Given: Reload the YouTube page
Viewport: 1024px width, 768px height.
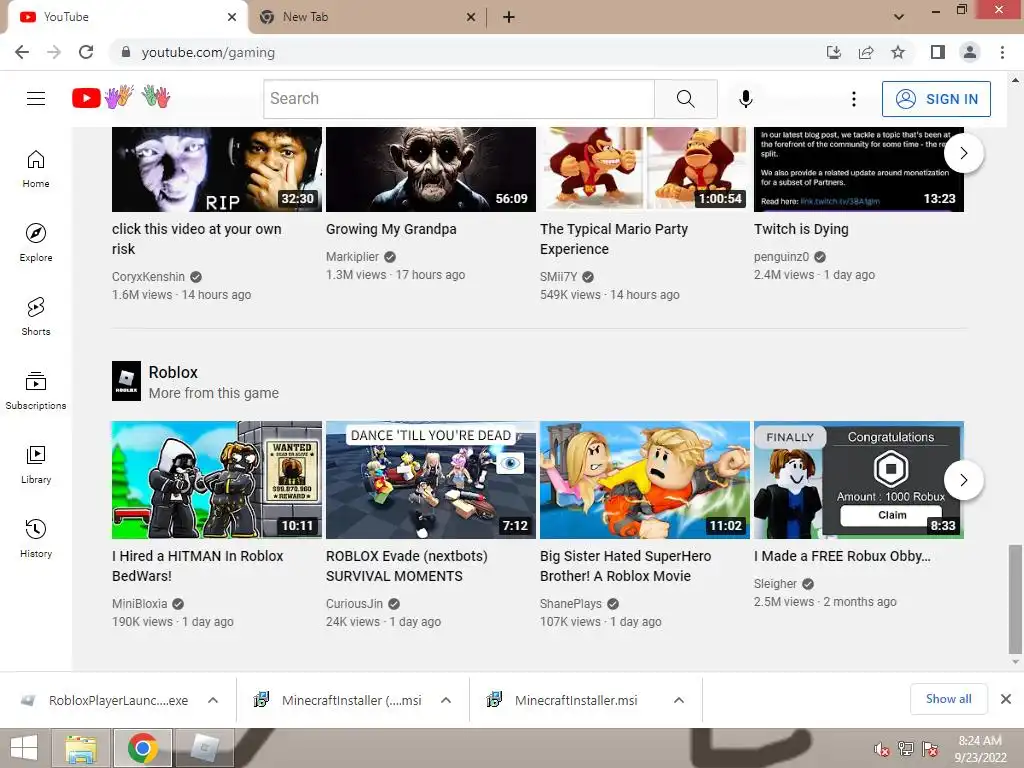Looking at the screenshot, I should click(x=86, y=52).
